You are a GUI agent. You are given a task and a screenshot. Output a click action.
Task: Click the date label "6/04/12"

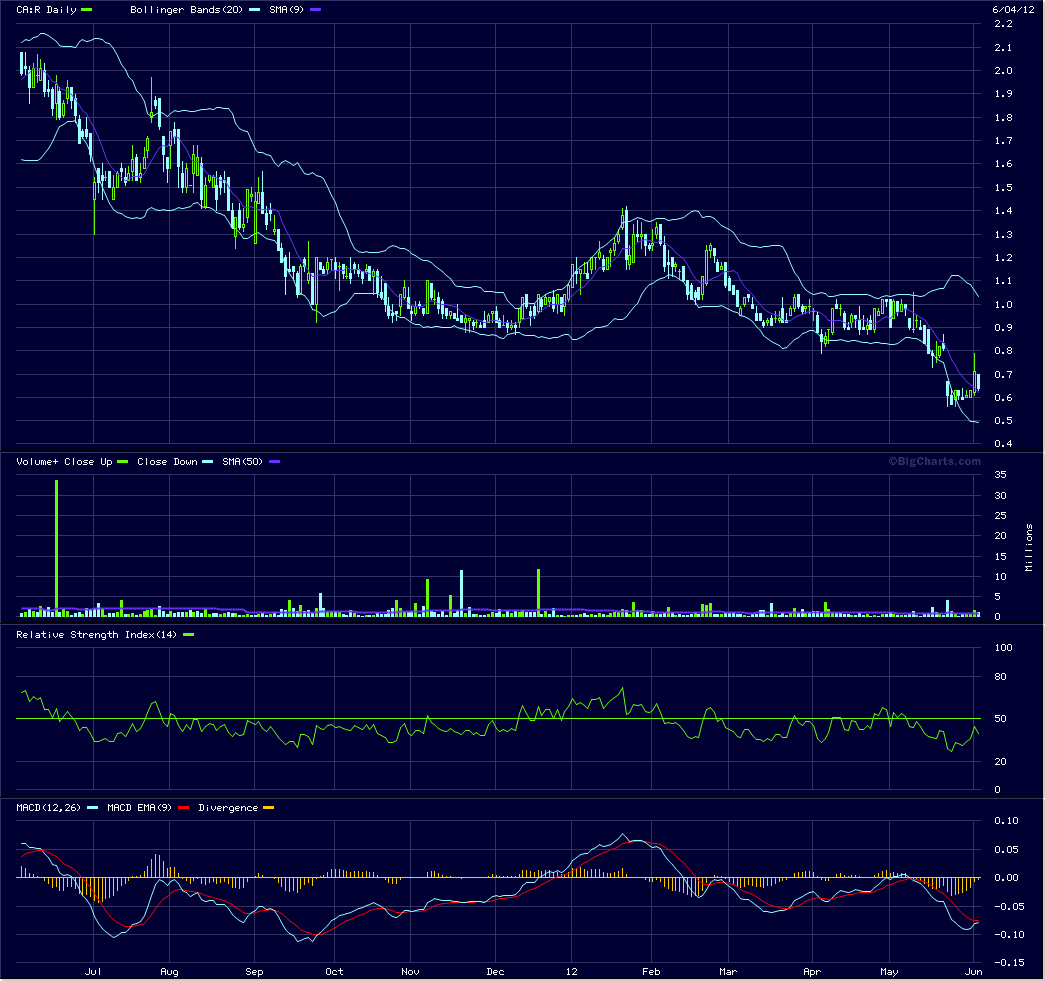(1013, 9)
